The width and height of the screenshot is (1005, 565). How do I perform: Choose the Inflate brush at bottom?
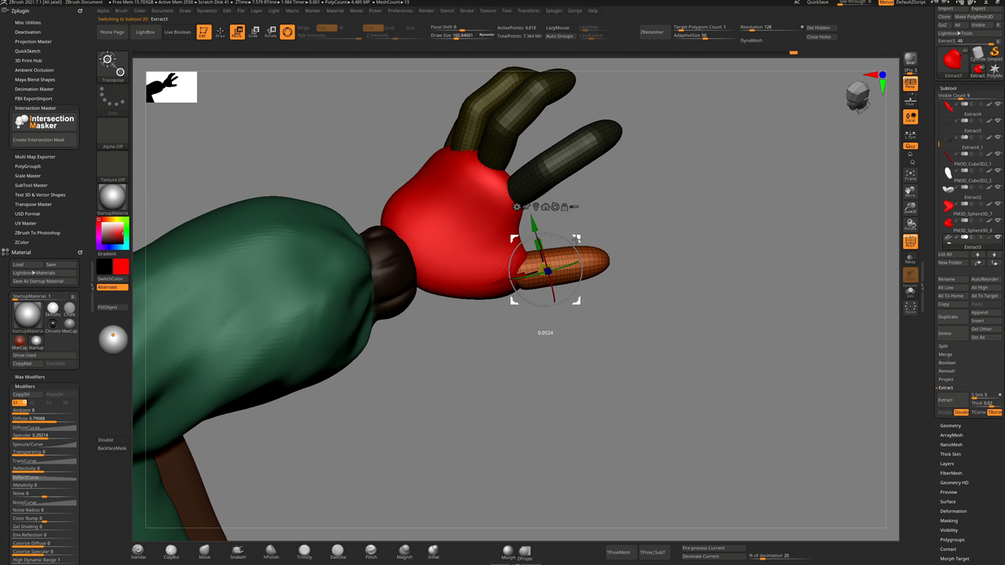coord(433,552)
